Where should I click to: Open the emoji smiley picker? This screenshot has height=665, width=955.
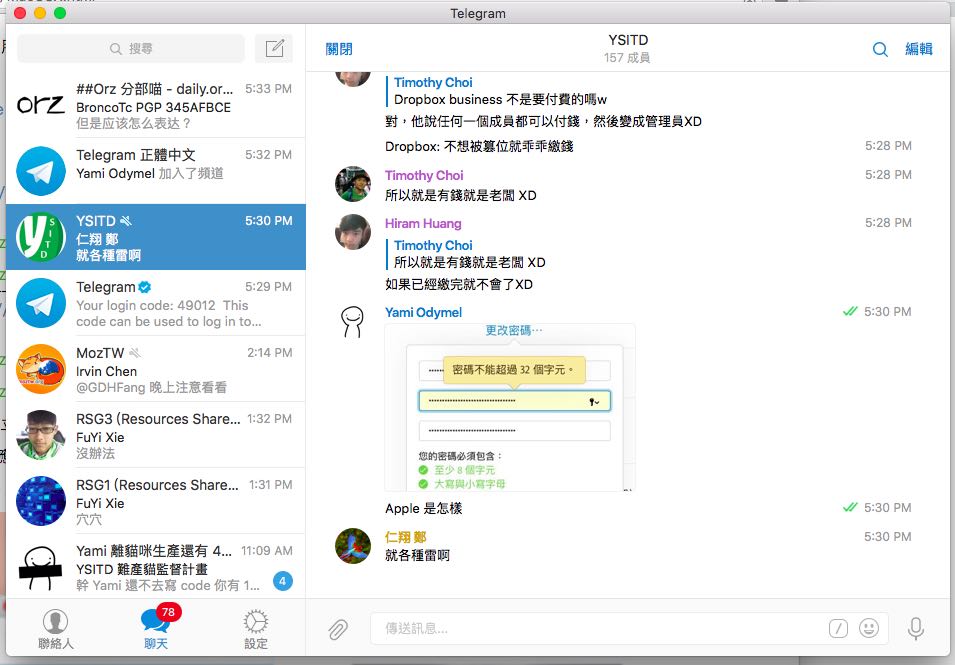point(869,628)
